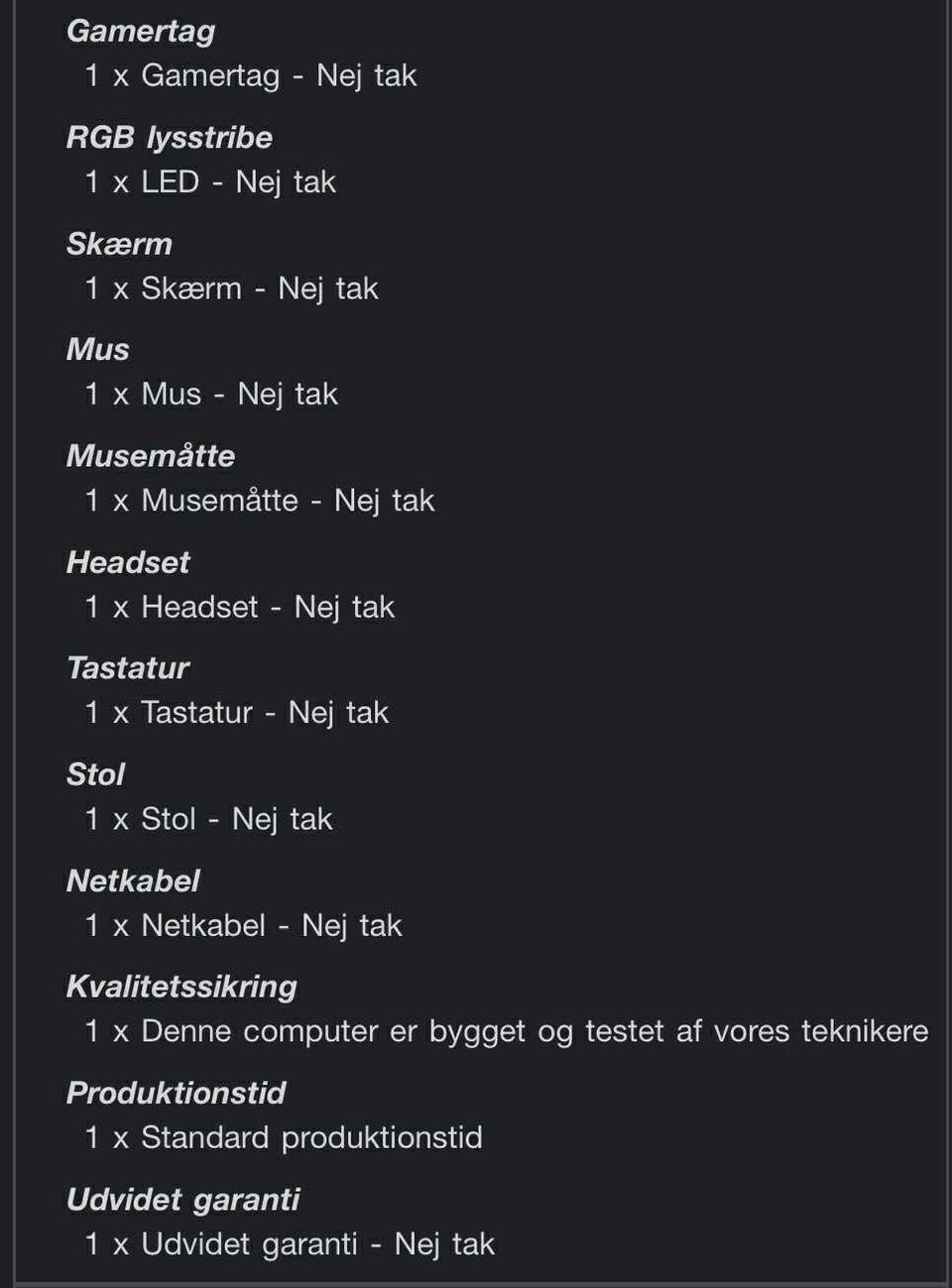Click the Musemåtte section heading
Screen dimensions: 952x1288
pos(151,456)
